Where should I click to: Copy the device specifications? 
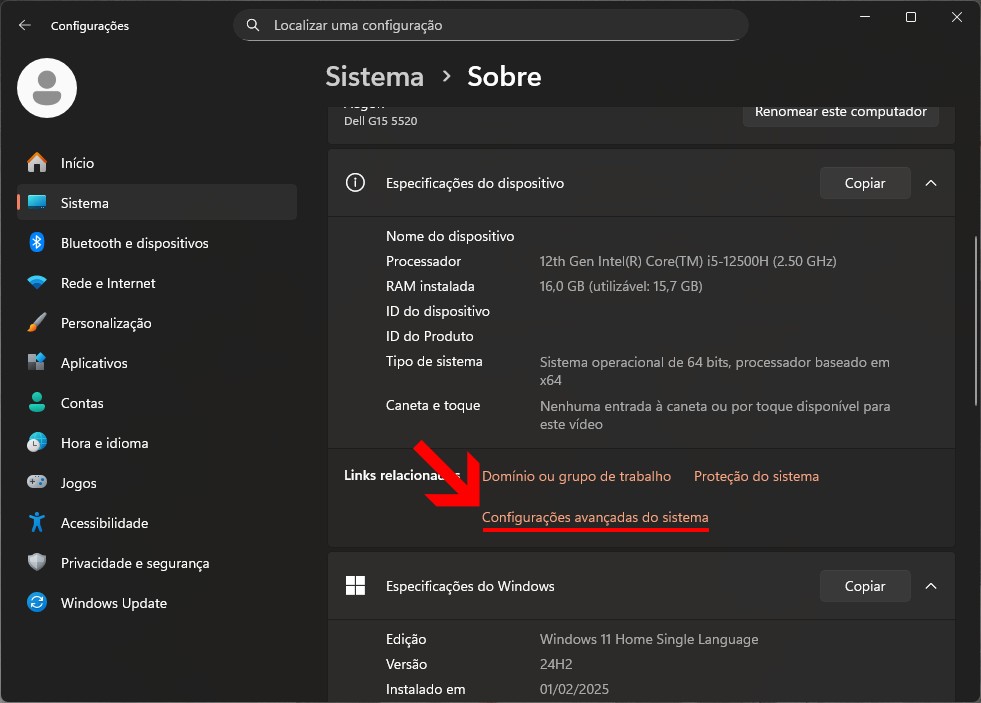865,183
